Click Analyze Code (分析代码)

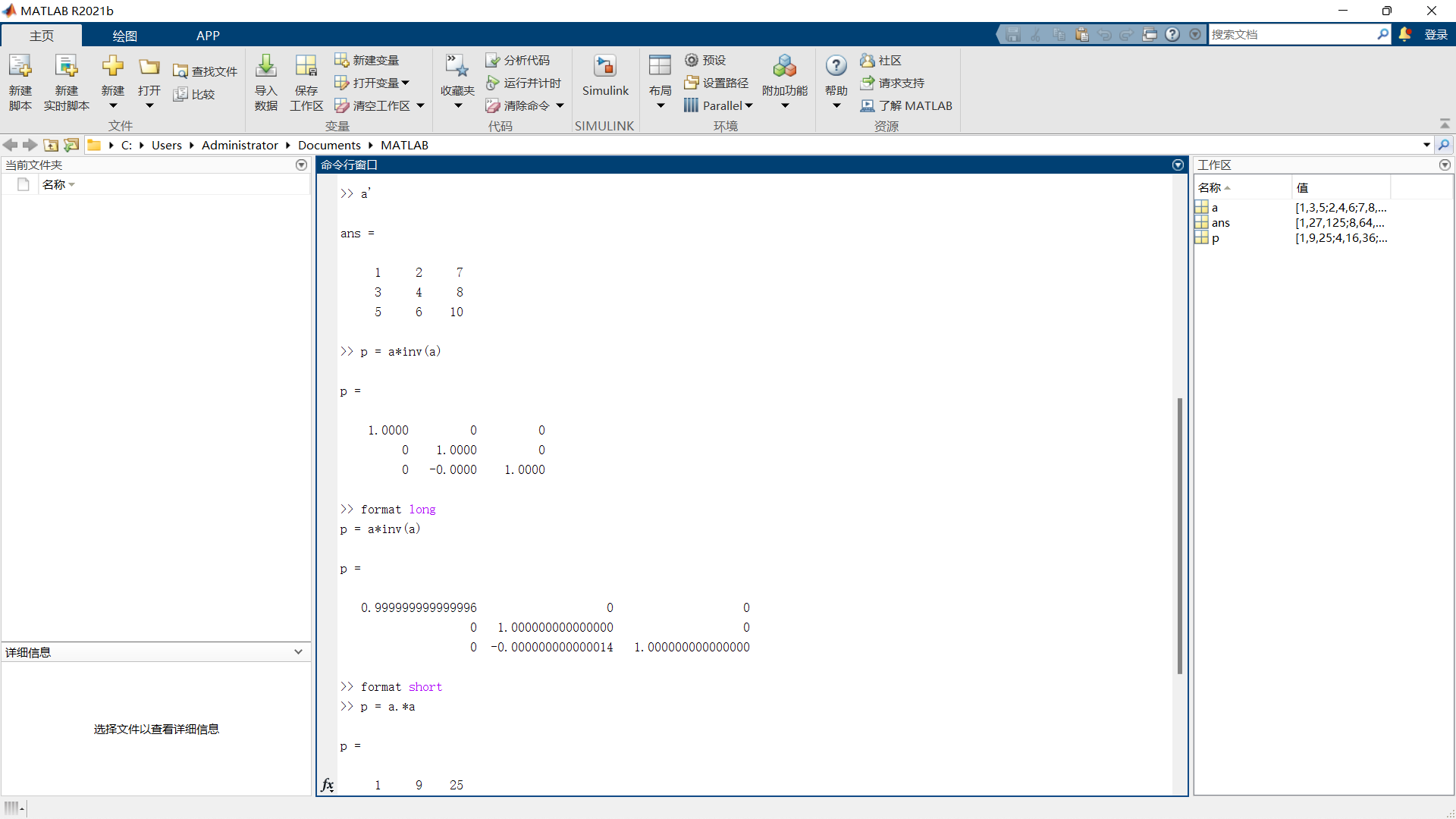pos(518,60)
